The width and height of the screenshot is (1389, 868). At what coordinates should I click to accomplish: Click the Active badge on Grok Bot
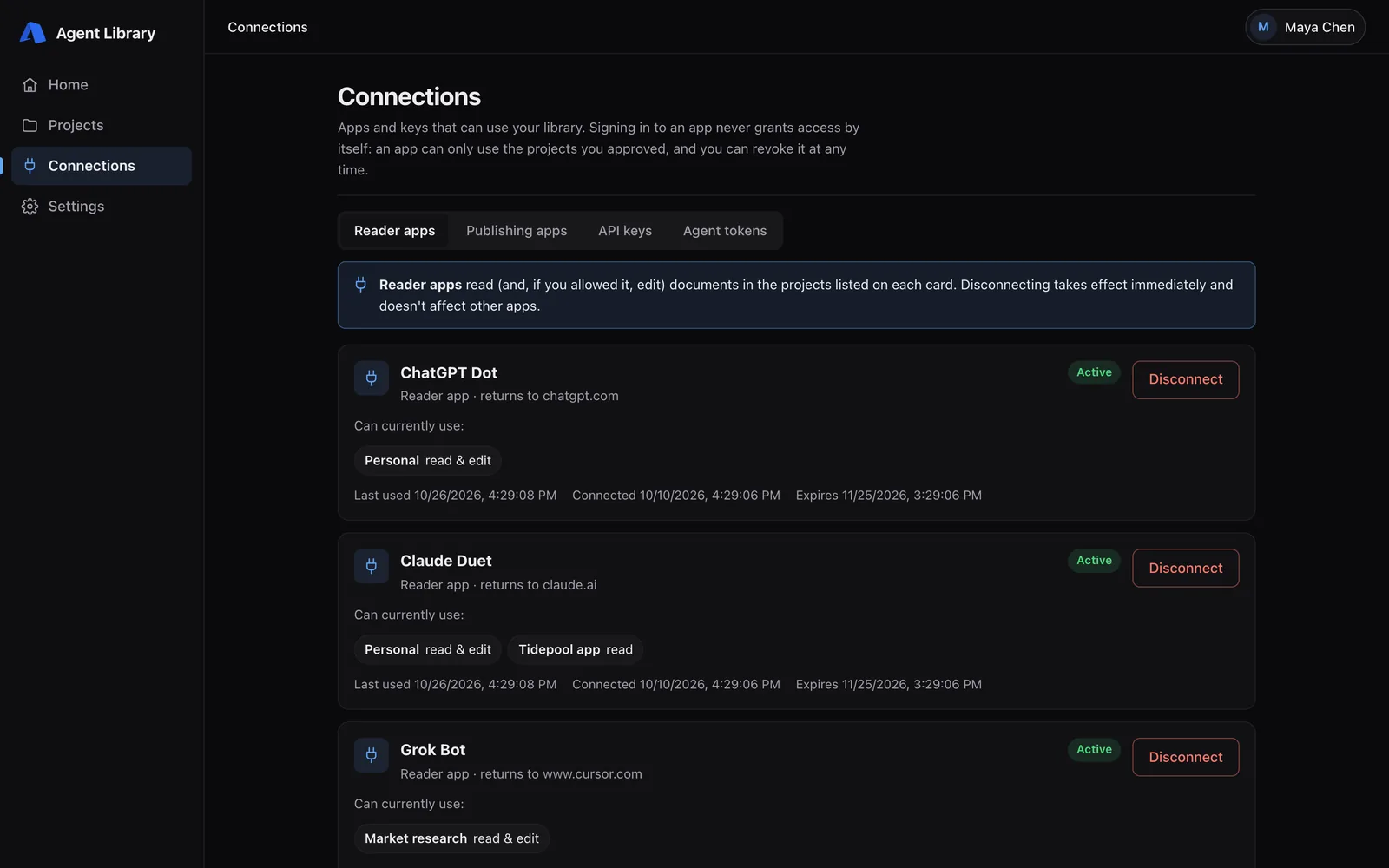(1094, 750)
